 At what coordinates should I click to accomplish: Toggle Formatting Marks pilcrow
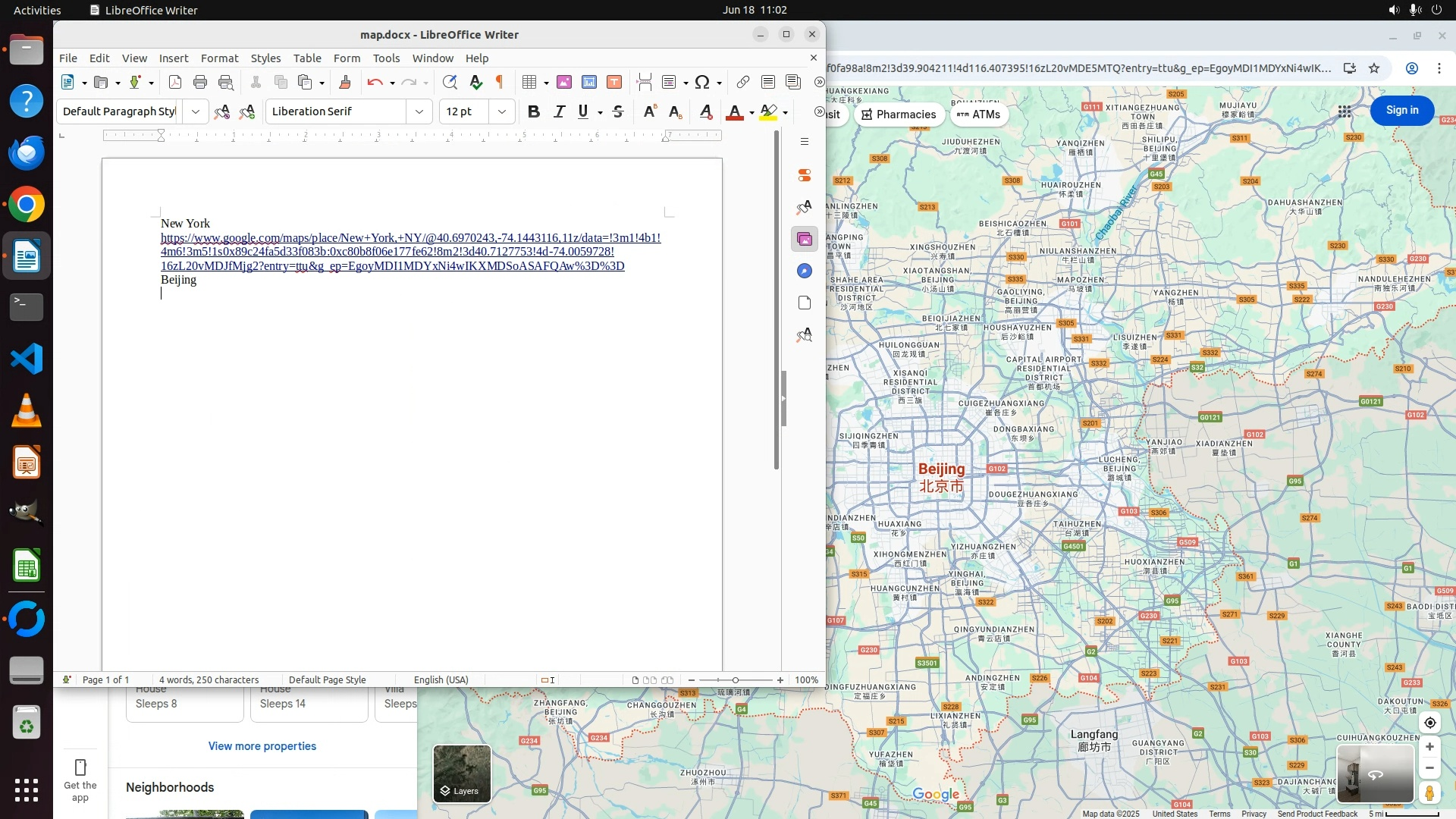(x=500, y=83)
